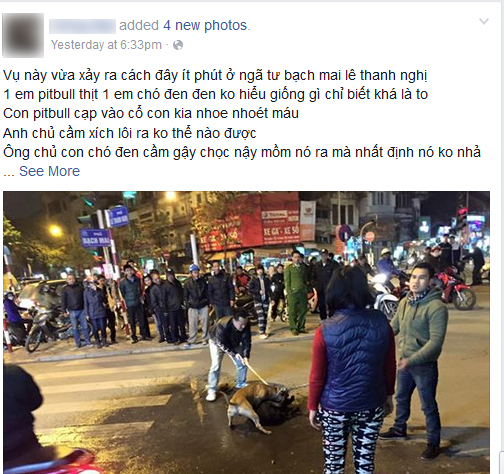This screenshot has height=474, width=504.
Task: Click the Bạch Mai street sign in photo
Action: click(95, 238)
